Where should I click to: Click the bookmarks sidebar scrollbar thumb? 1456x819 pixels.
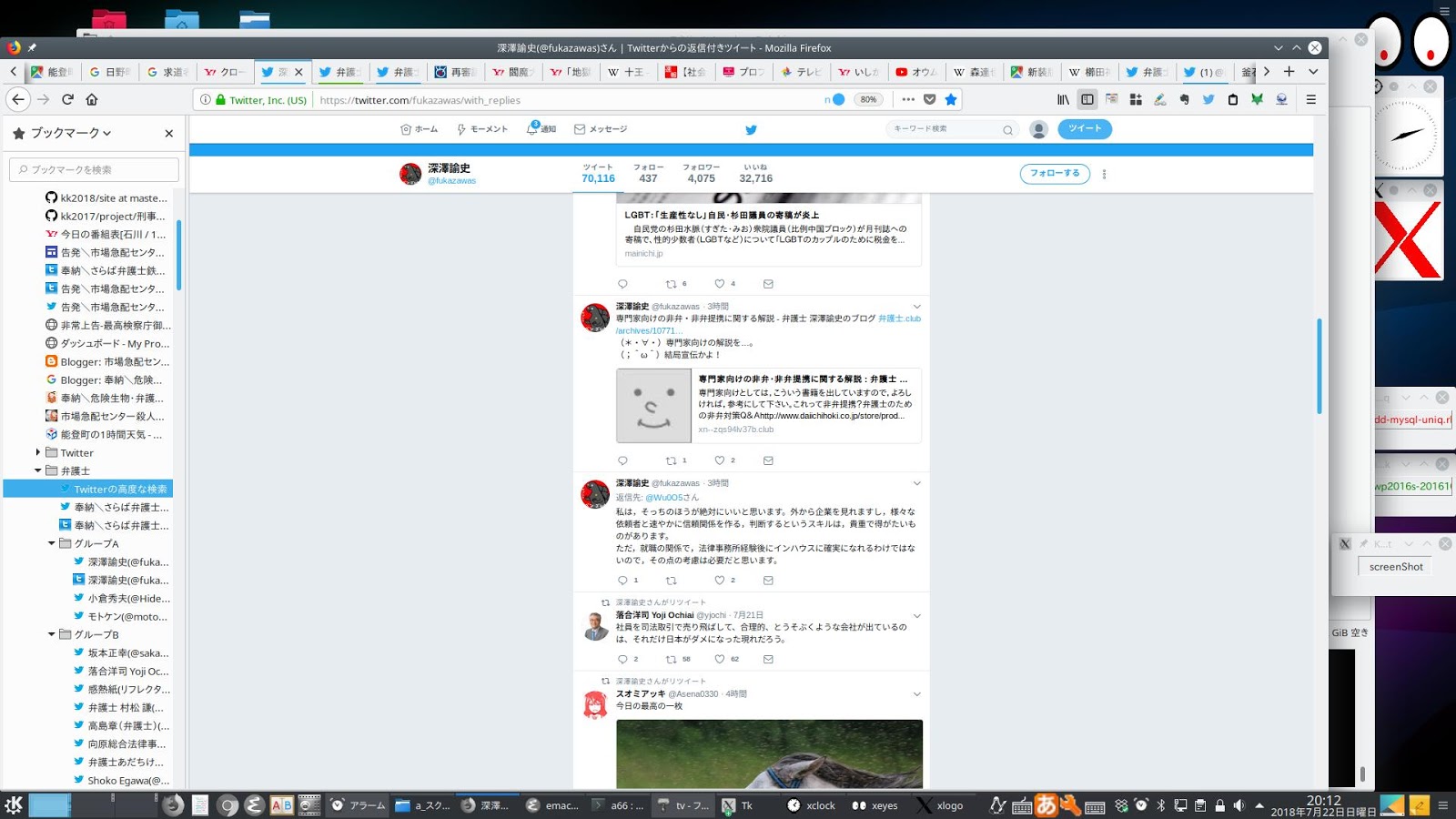179,255
